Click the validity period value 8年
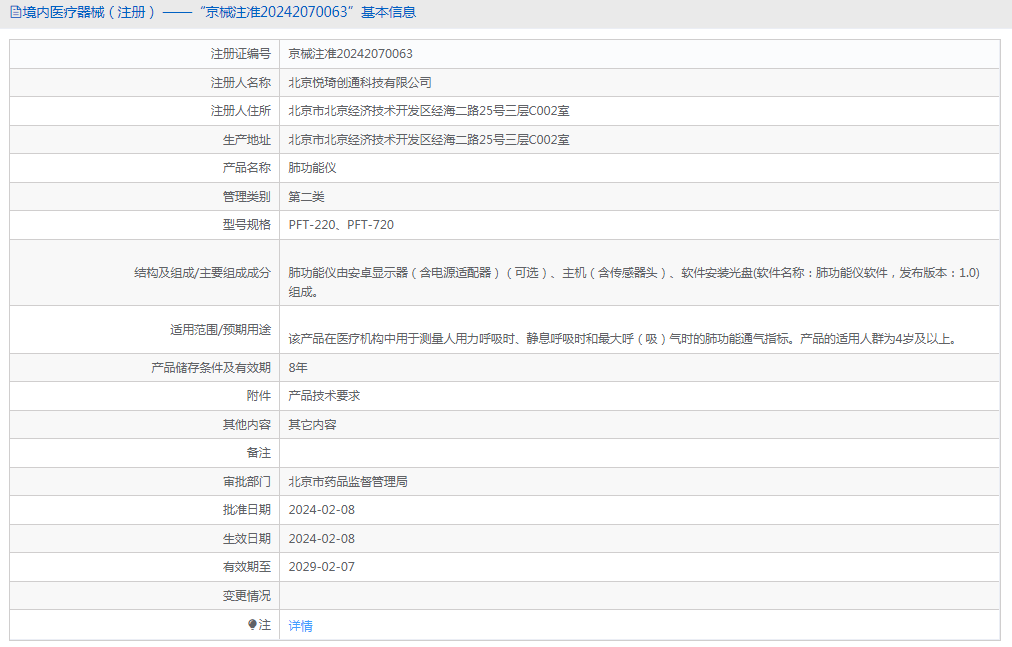Screen dimensions: 1012x647 pyautogui.click(x=298, y=368)
